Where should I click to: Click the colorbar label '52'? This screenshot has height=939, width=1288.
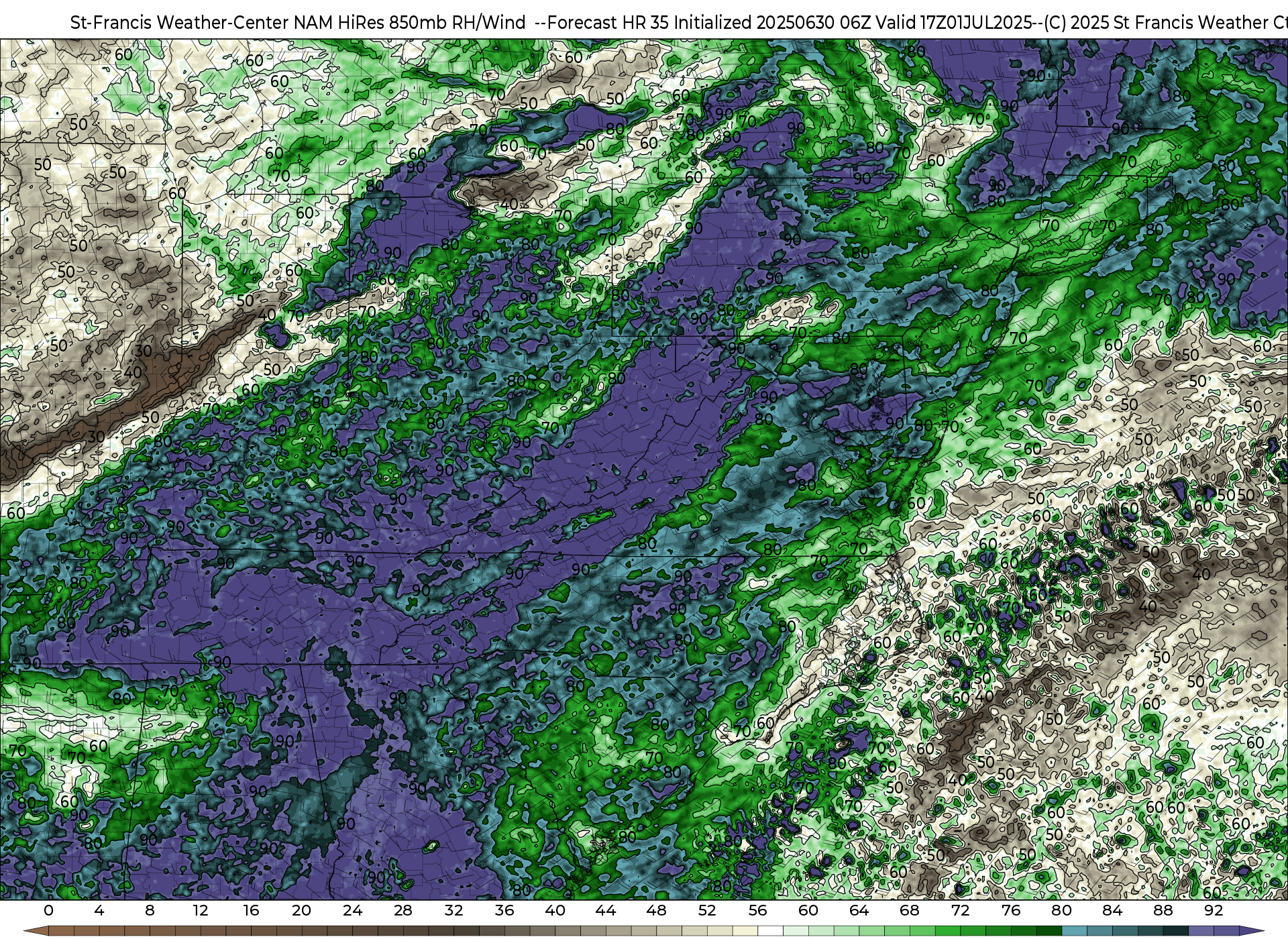707,910
